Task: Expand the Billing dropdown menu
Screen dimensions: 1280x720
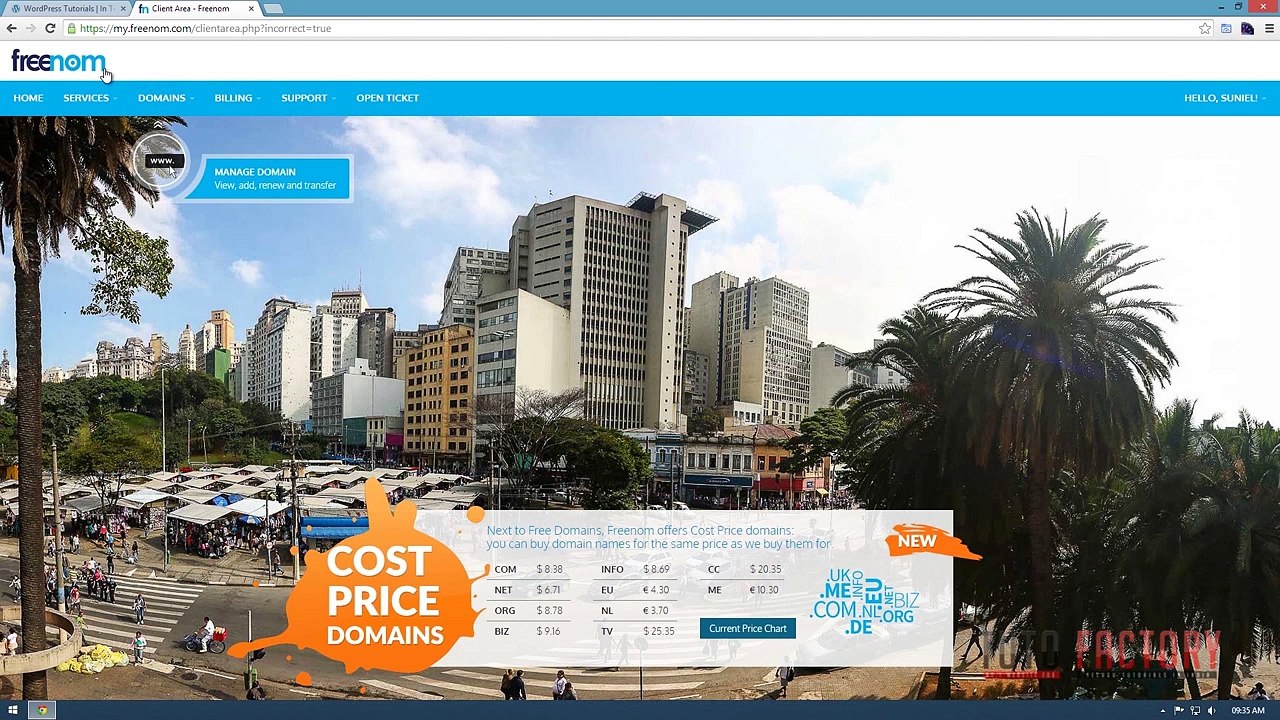Action: point(236,98)
